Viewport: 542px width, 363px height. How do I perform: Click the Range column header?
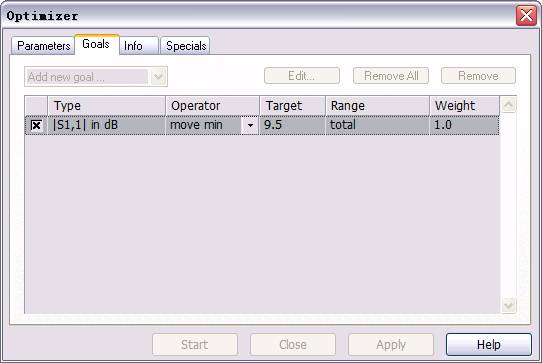point(377,106)
